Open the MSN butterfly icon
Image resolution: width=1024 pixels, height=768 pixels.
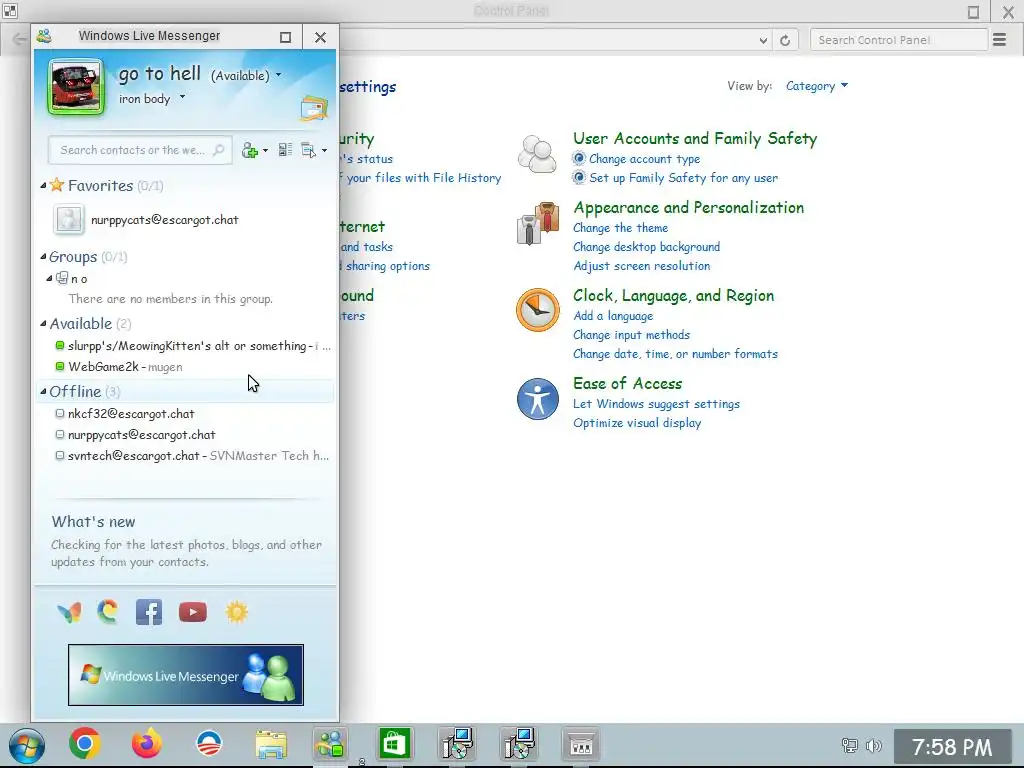point(69,612)
